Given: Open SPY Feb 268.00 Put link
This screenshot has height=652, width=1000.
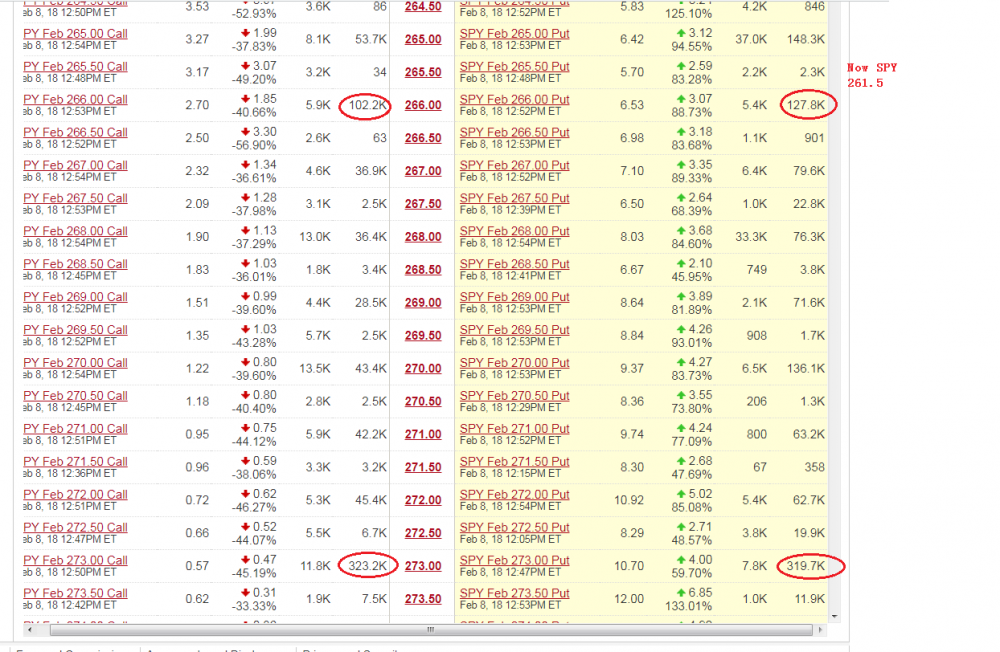Looking at the screenshot, I should 515,231.
